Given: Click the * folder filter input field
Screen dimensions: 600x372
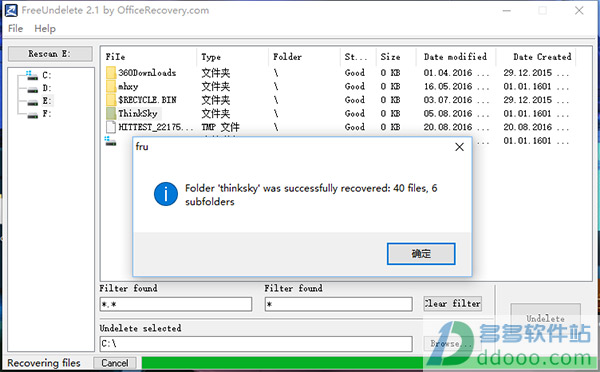Looking at the screenshot, I should pyautogui.click(x=338, y=304).
